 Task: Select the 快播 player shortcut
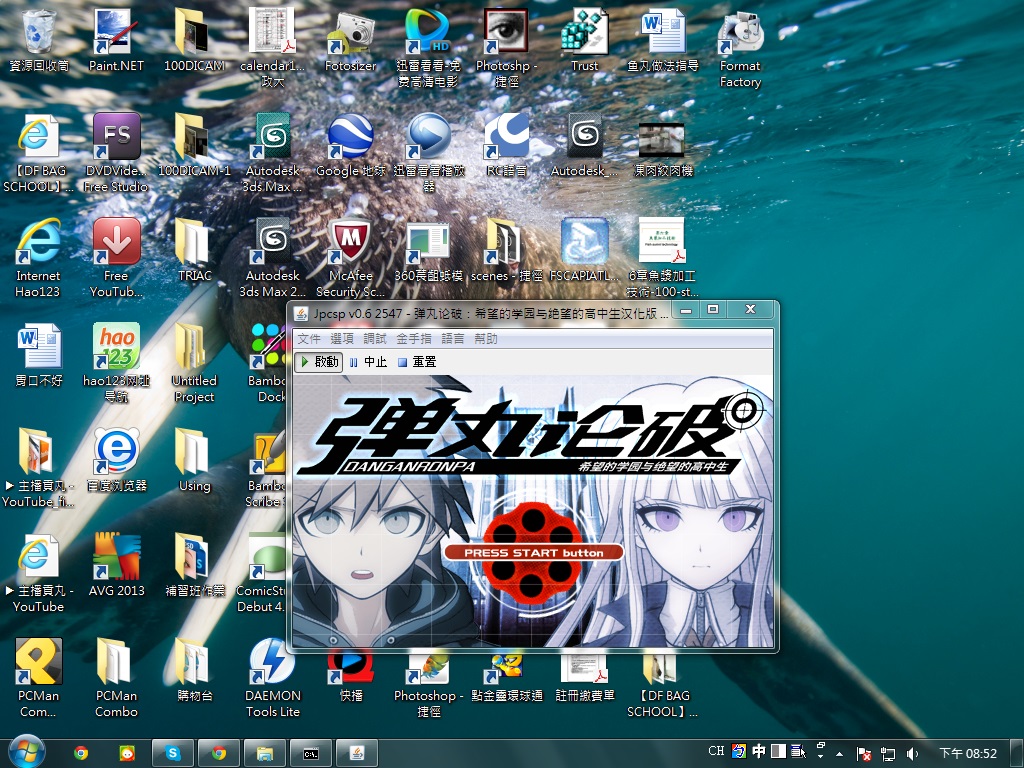(x=351, y=677)
